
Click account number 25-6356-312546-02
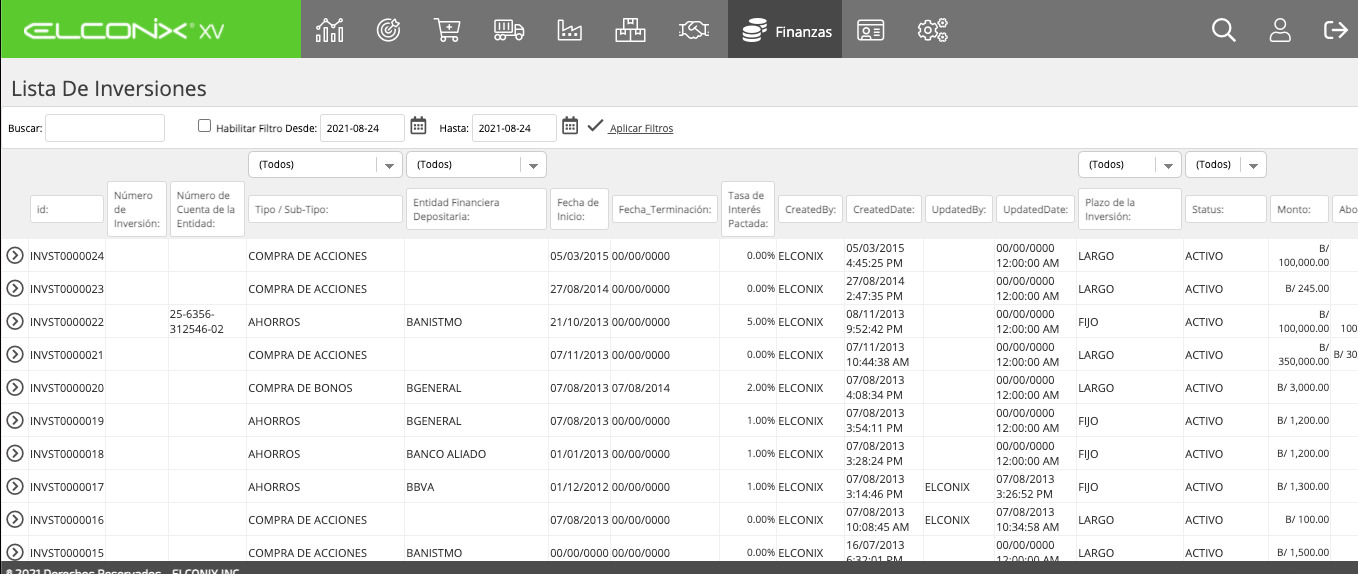pos(197,321)
